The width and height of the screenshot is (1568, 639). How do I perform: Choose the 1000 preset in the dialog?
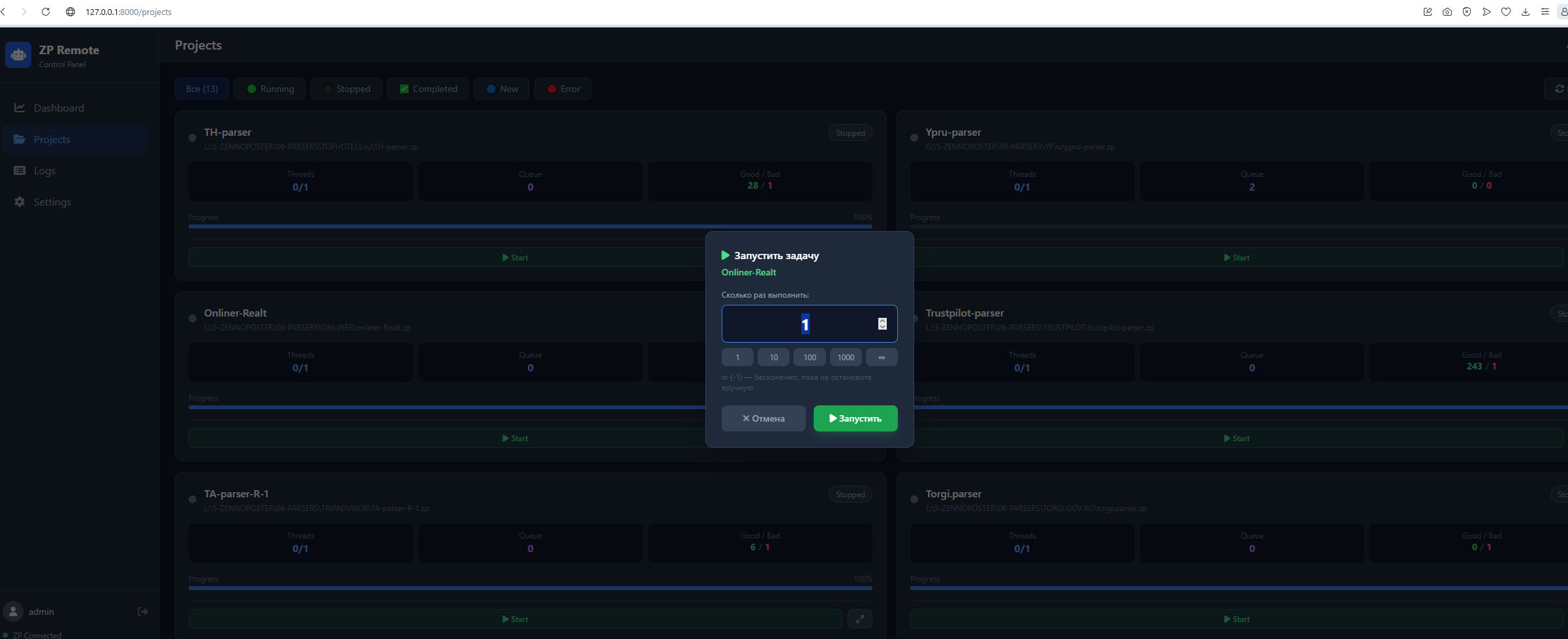(846, 357)
